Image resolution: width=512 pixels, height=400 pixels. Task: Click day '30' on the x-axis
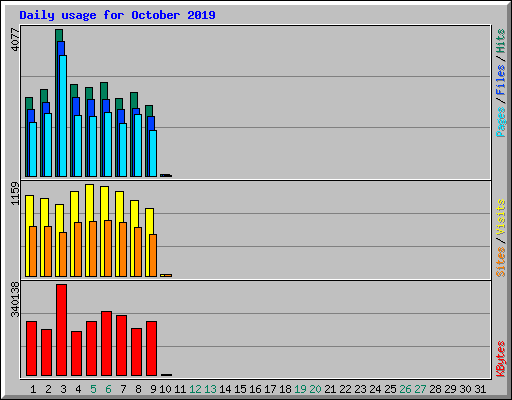[x=465, y=389]
